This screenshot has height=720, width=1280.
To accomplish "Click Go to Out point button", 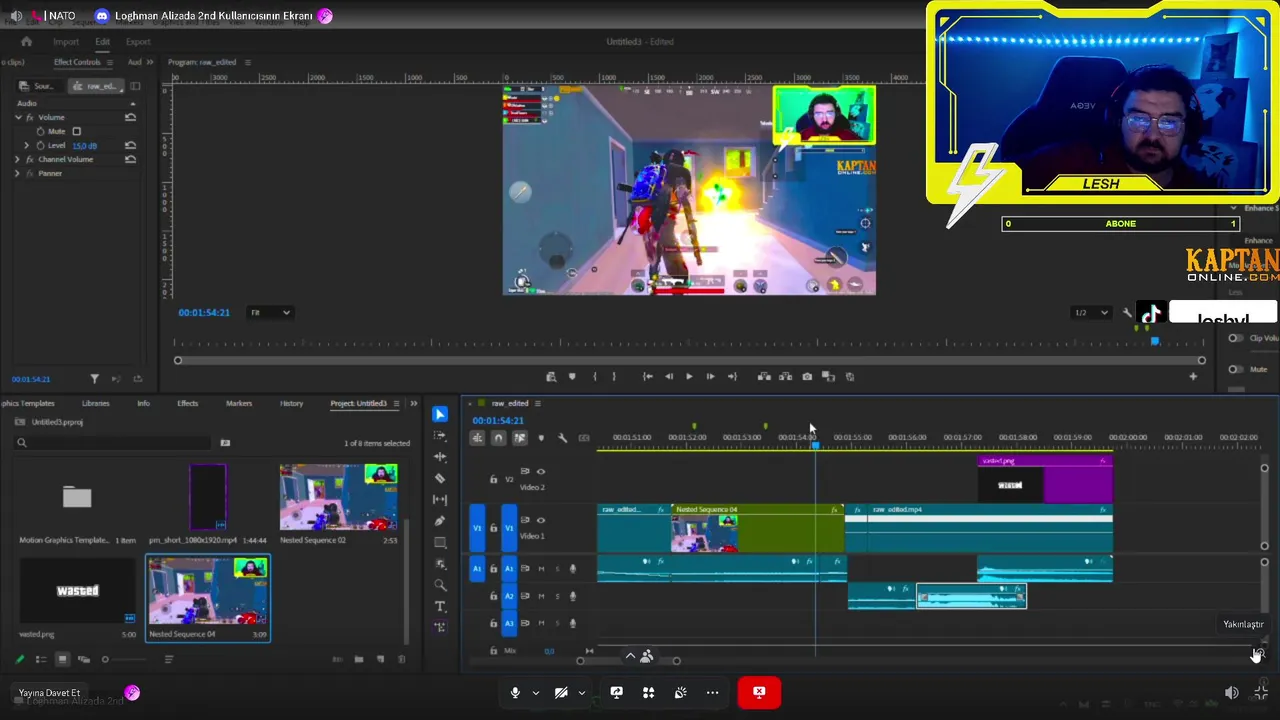I will click(x=732, y=377).
